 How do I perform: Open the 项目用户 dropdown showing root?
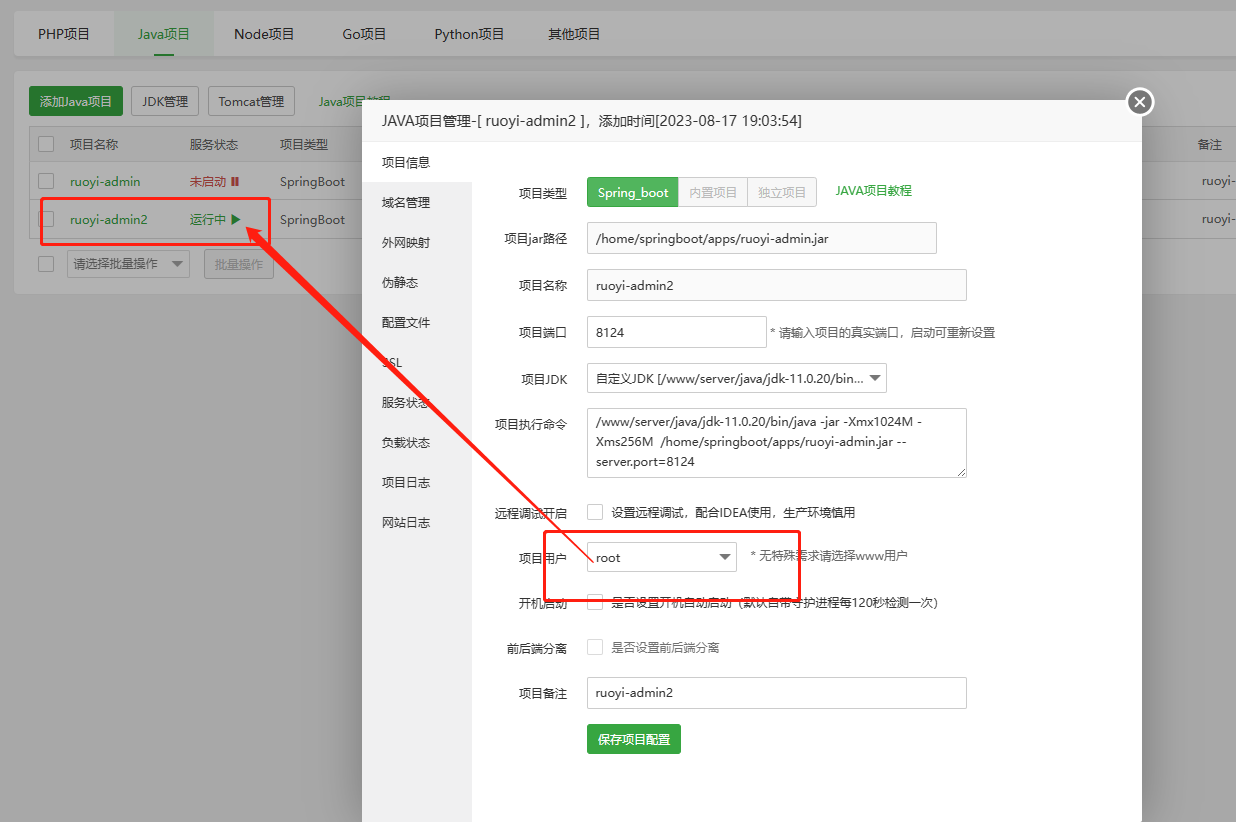click(662, 557)
